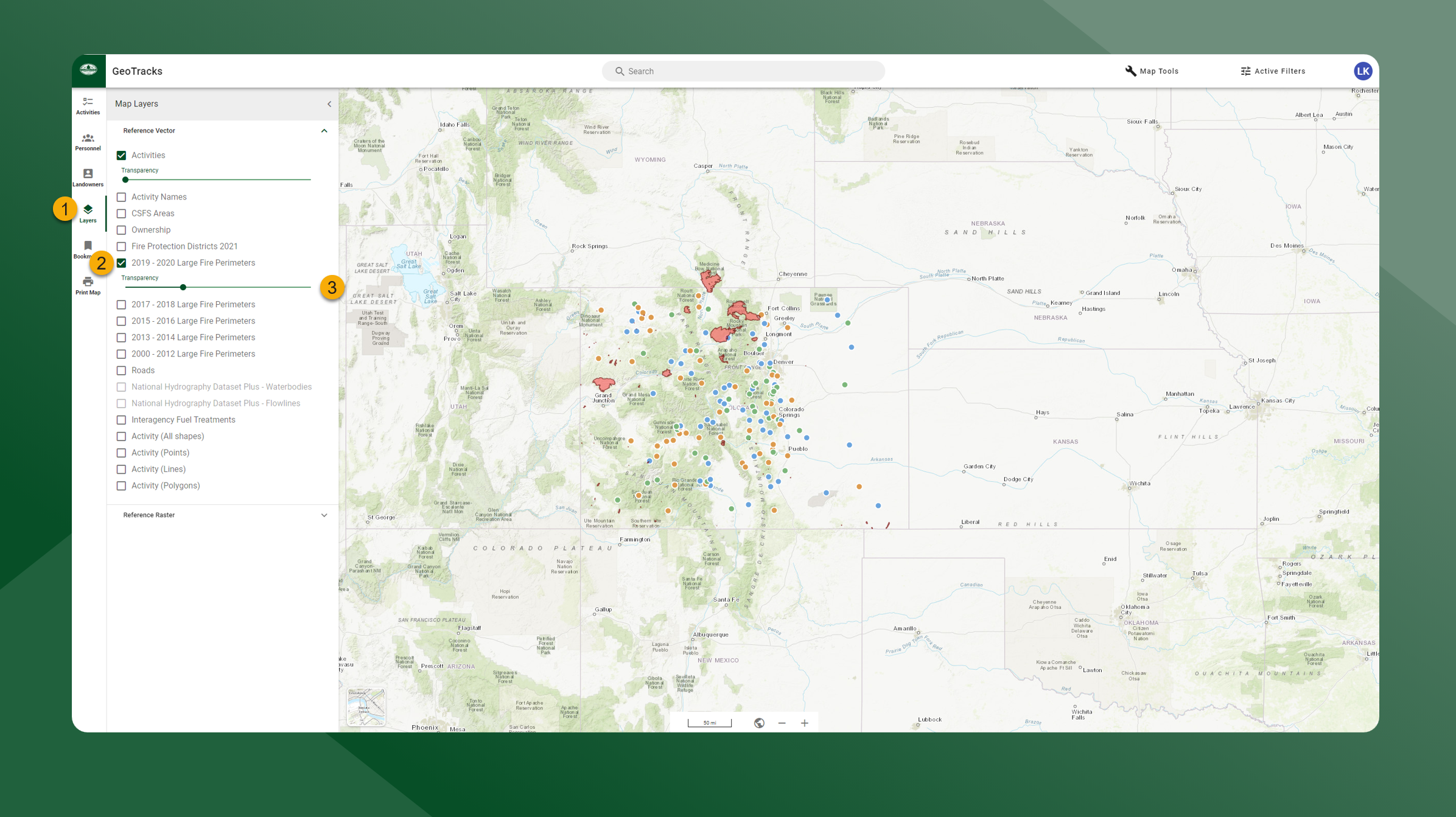Expand the Reference Raster section
The height and width of the screenshot is (817, 1456).
(x=324, y=515)
